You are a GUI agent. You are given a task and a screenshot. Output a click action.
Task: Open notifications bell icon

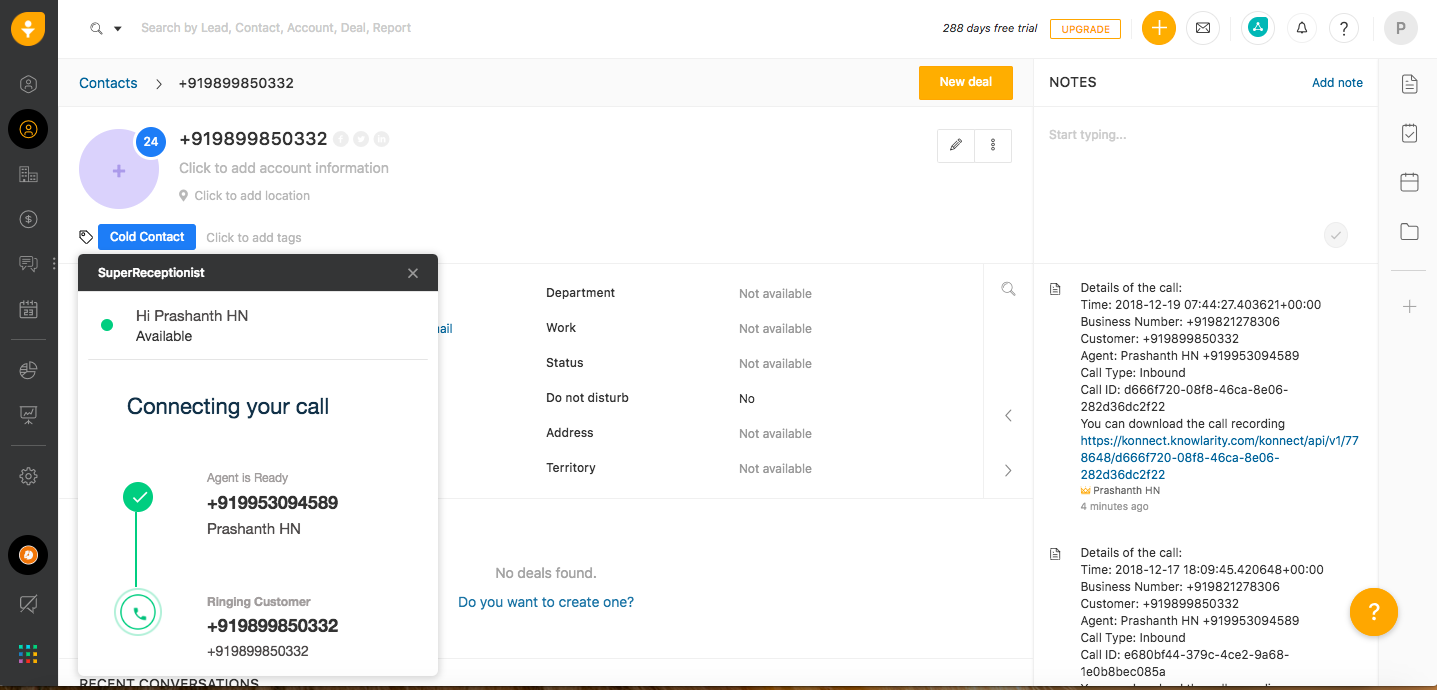pyautogui.click(x=1302, y=28)
